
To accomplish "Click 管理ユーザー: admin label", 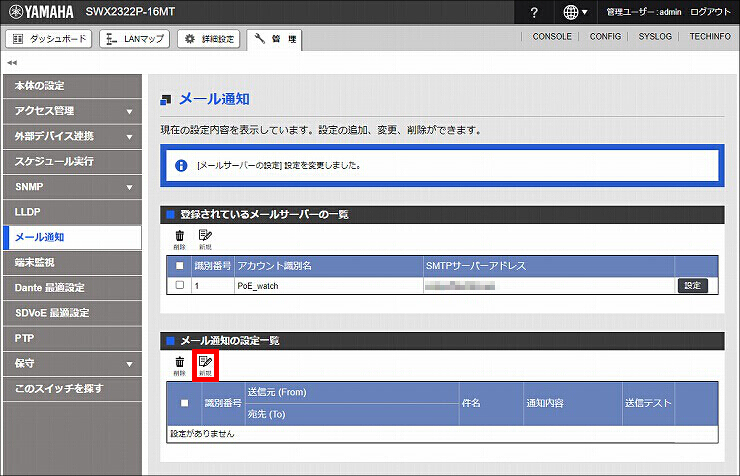I will click(644, 12).
